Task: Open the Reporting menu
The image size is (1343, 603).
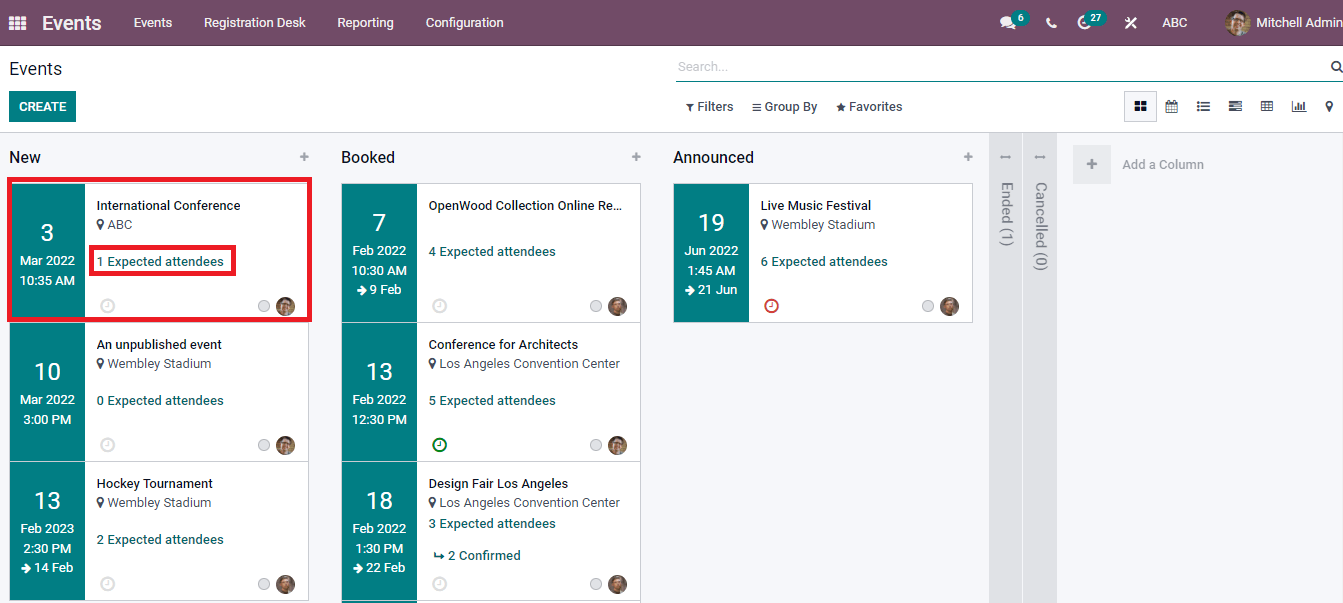Action: 365,23
